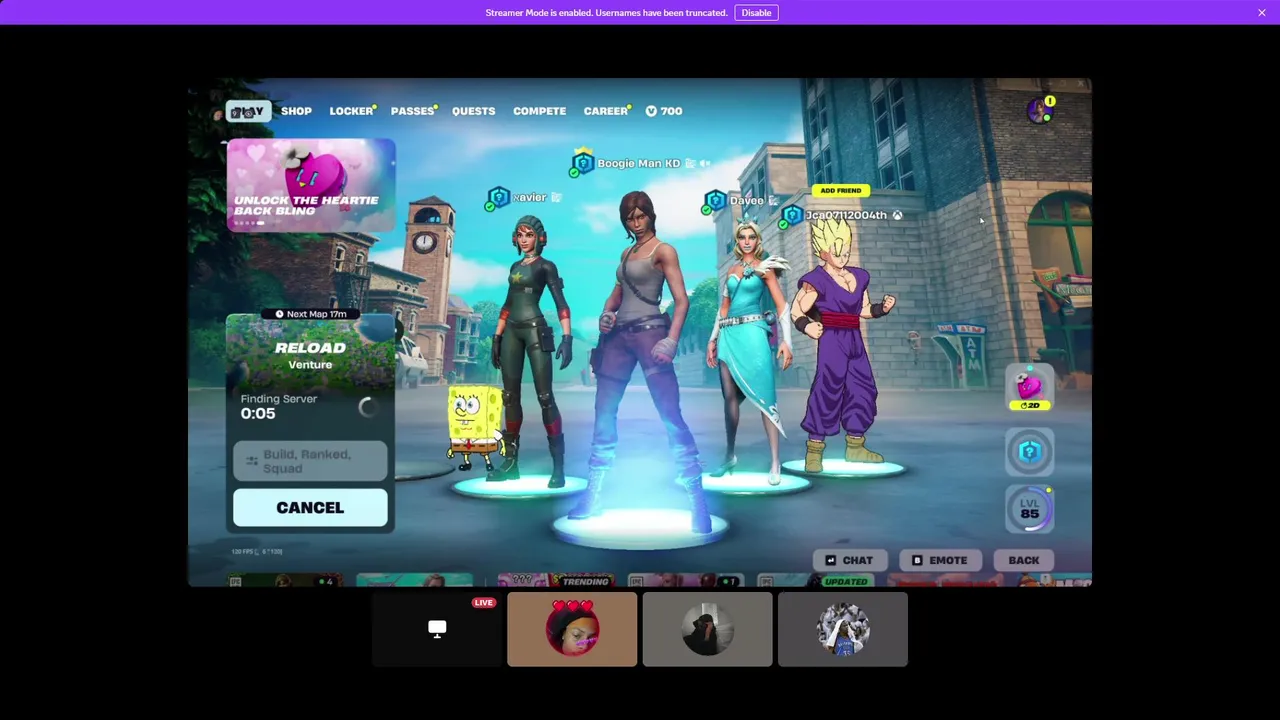Open the UPDATED island thumbnail
Image resolution: width=1280 pixels, height=720 pixels.
tap(822, 580)
